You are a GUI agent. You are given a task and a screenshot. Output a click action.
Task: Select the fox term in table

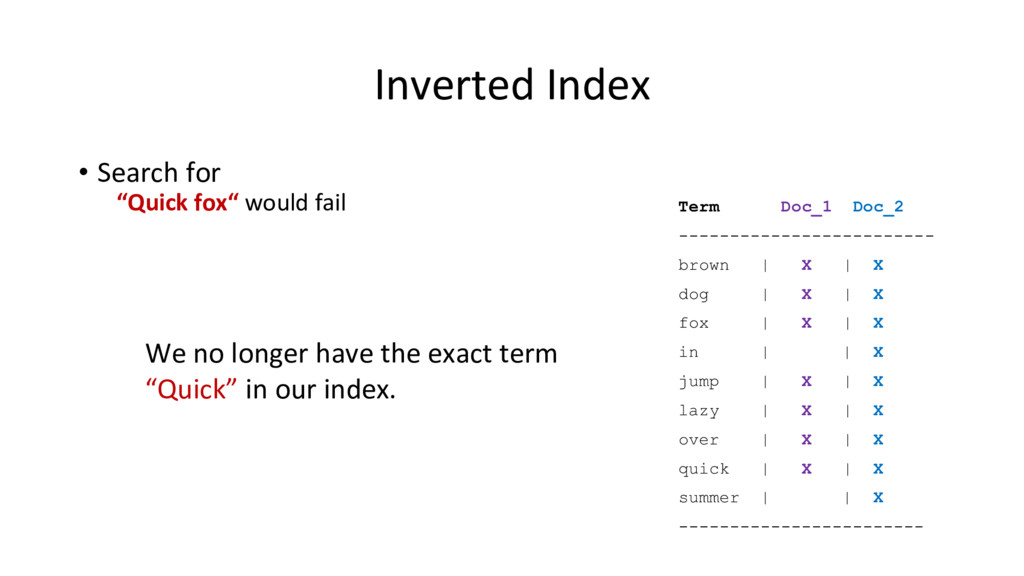694,323
